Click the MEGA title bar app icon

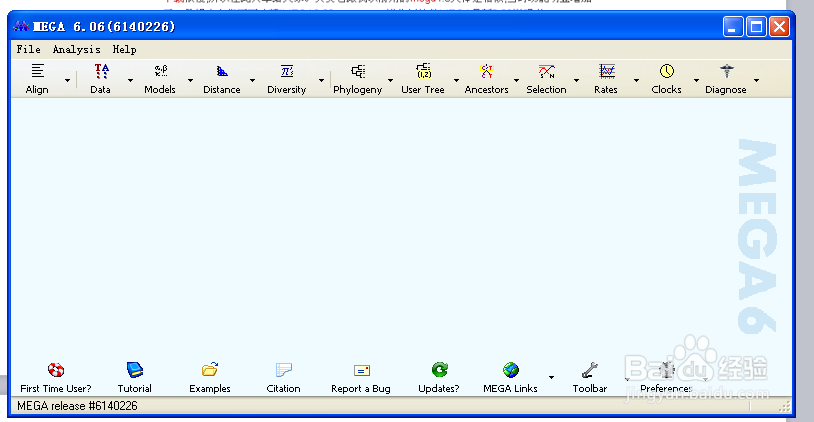click(x=21, y=26)
